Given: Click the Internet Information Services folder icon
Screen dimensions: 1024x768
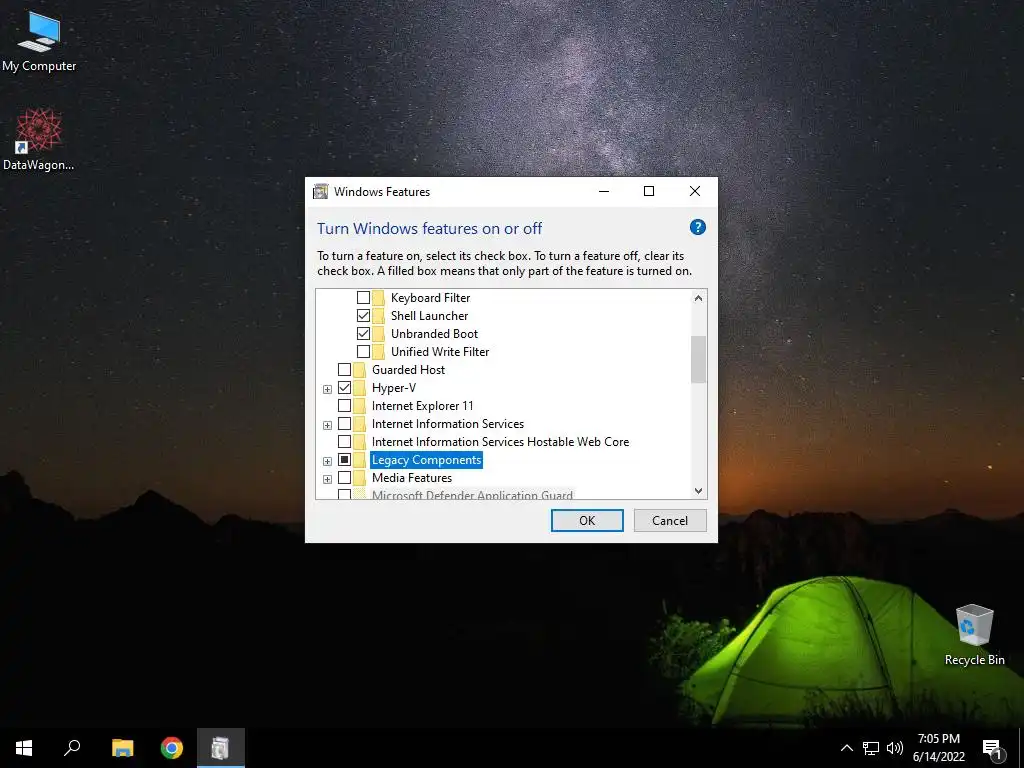Looking at the screenshot, I should [x=360, y=424].
